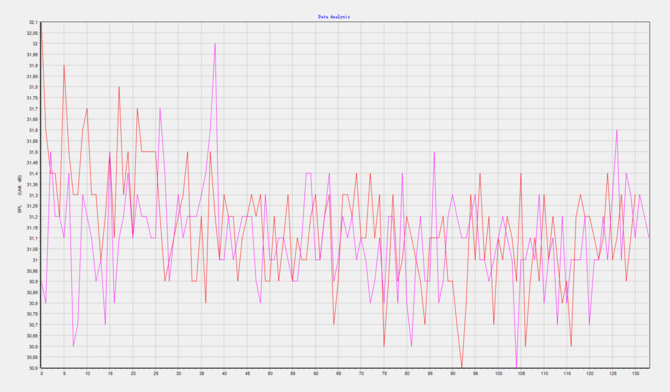Click x-axis tick label 40
The height and width of the screenshot is (392, 670).
click(x=224, y=374)
